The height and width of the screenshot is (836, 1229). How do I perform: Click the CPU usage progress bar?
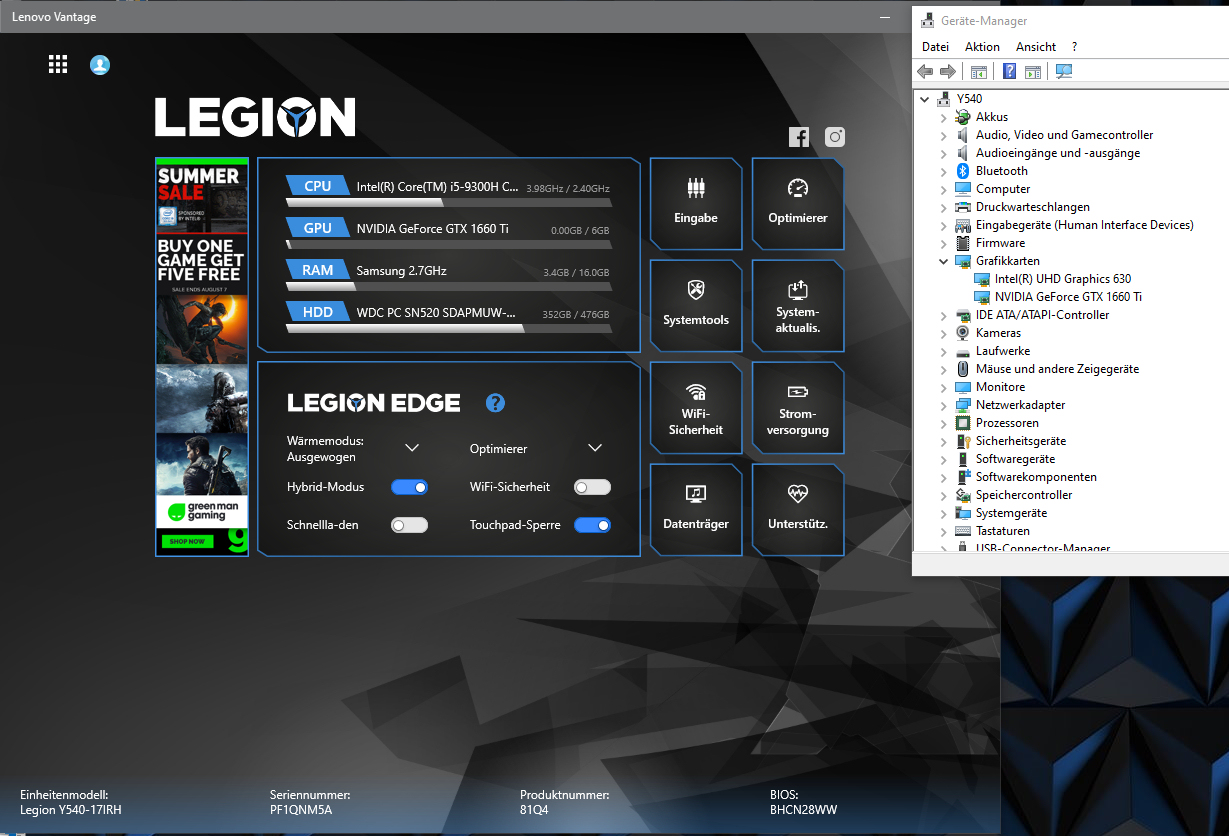449,202
